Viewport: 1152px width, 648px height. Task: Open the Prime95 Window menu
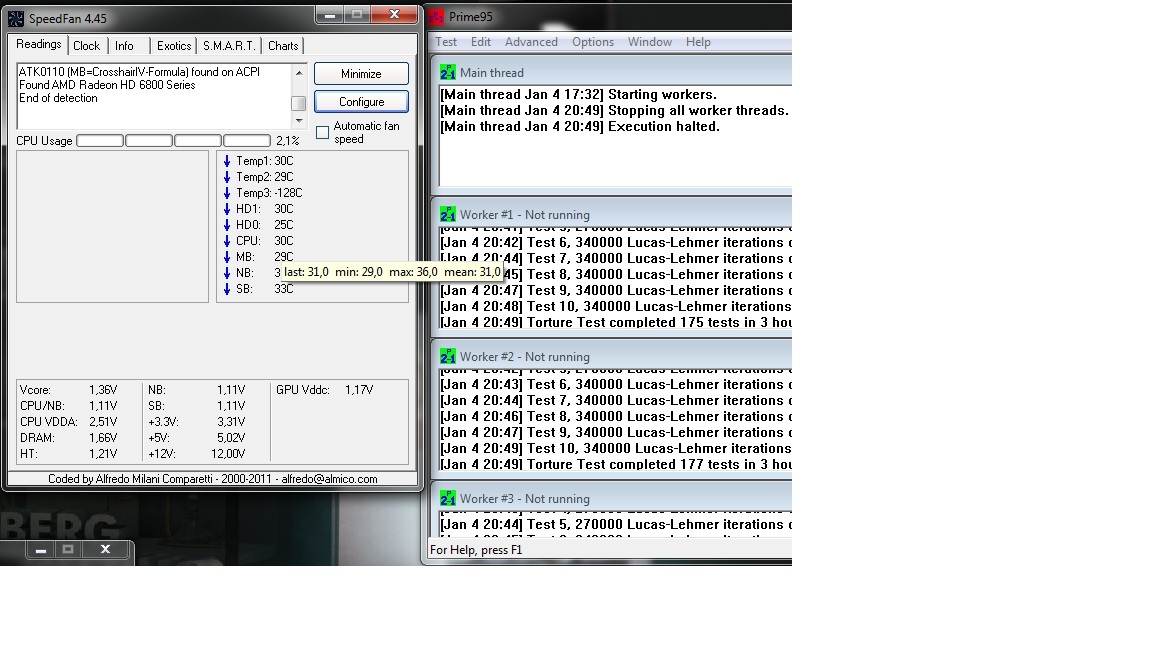(x=649, y=42)
